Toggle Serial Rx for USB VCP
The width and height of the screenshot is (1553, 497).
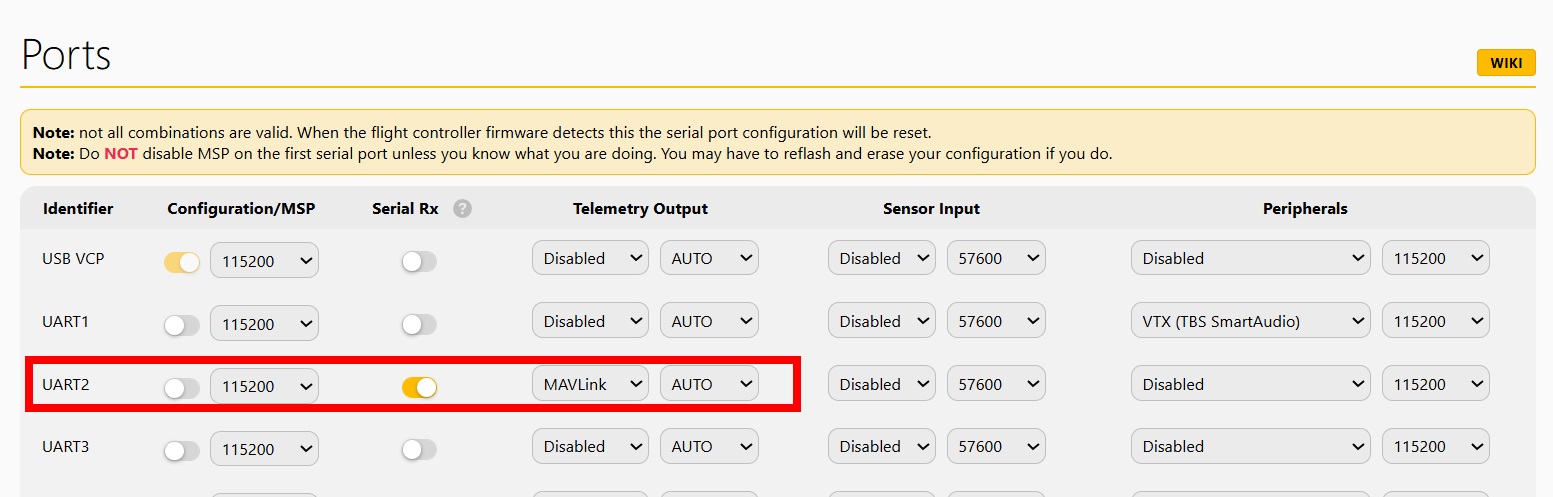click(x=419, y=262)
